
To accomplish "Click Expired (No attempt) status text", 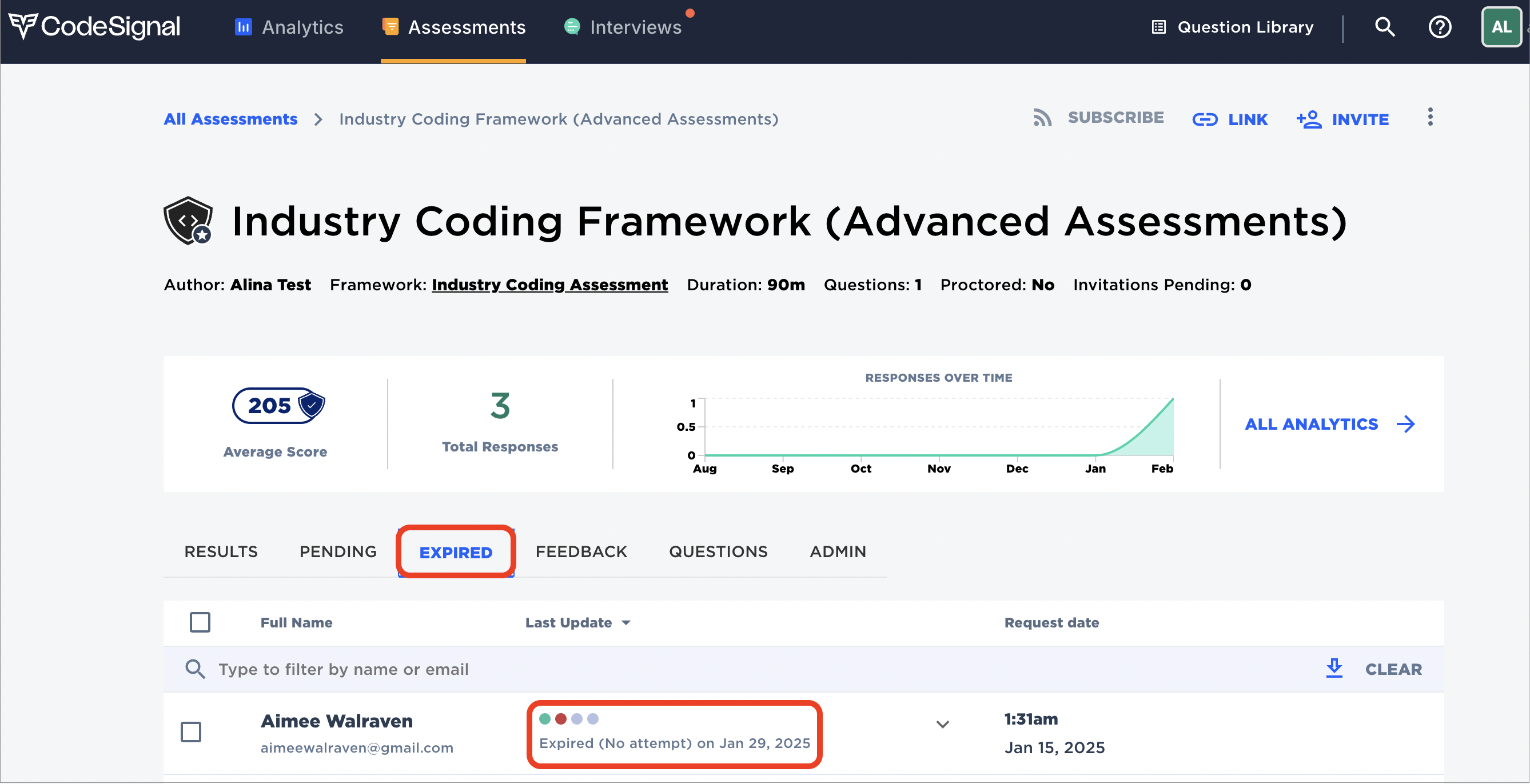I will (x=675, y=743).
